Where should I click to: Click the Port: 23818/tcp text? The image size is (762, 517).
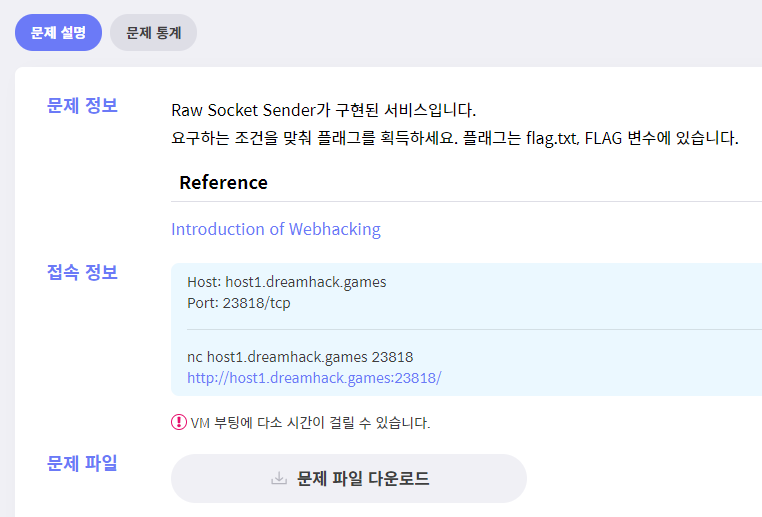click(239, 303)
